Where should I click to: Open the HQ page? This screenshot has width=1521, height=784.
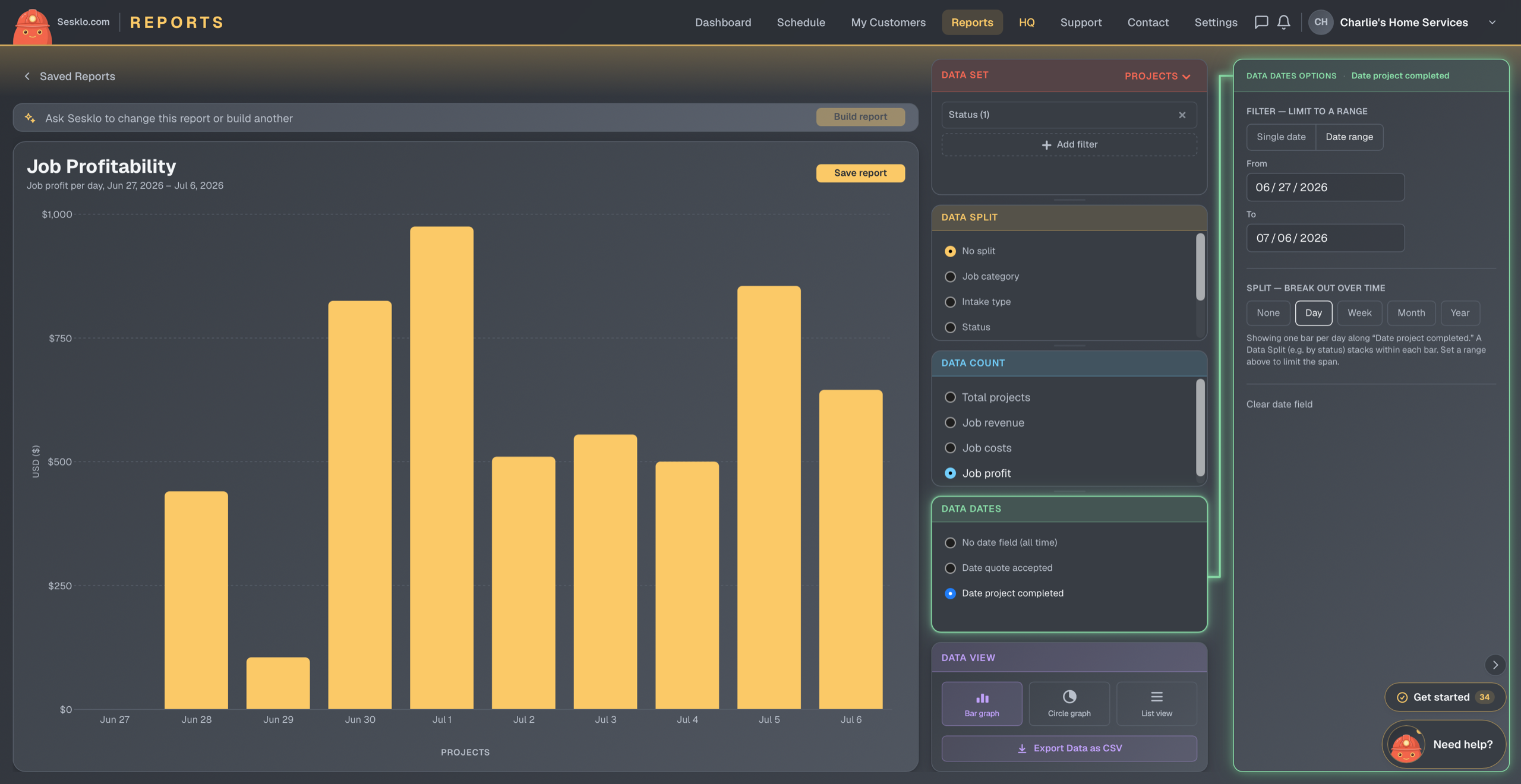click(x=1026, y=23)
